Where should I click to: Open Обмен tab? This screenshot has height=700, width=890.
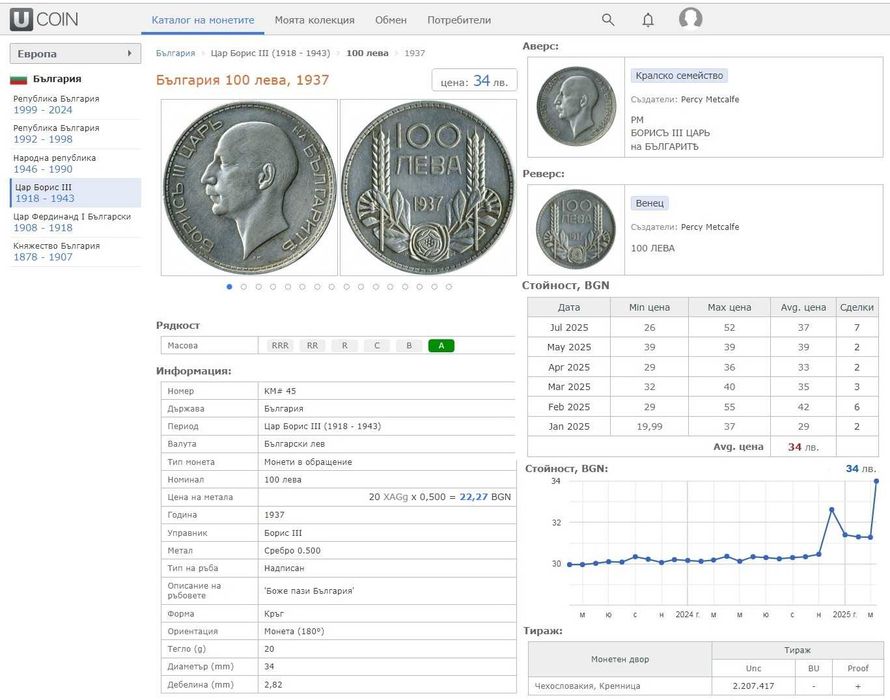pyautogui.click(x=391, y=20)
